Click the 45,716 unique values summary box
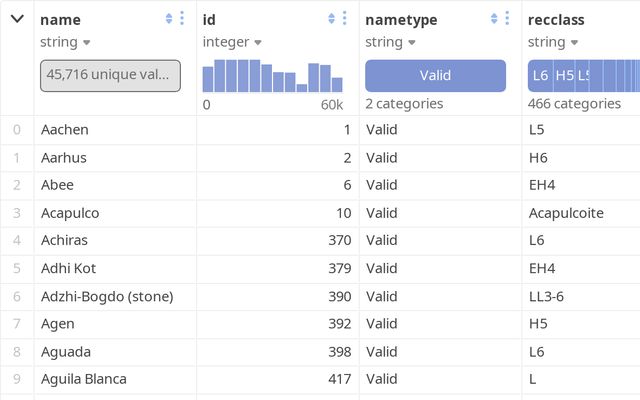The height and width of the screenshot is (400, 640). pyautogui.click(x=110, y=76)
